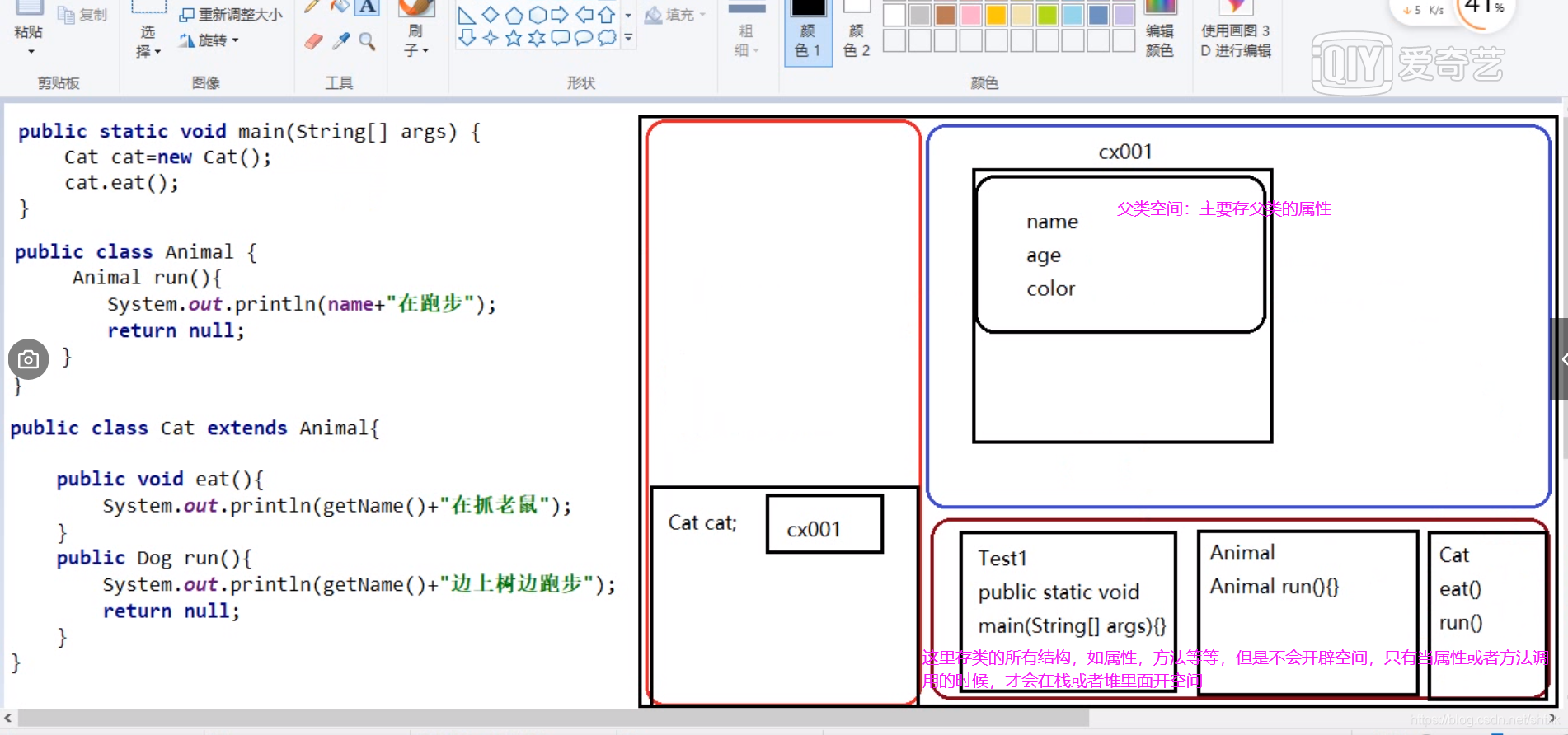Open the Select (选择) dropdown
The width and height of the screenshot is (1568, 735).
[148, 41]
